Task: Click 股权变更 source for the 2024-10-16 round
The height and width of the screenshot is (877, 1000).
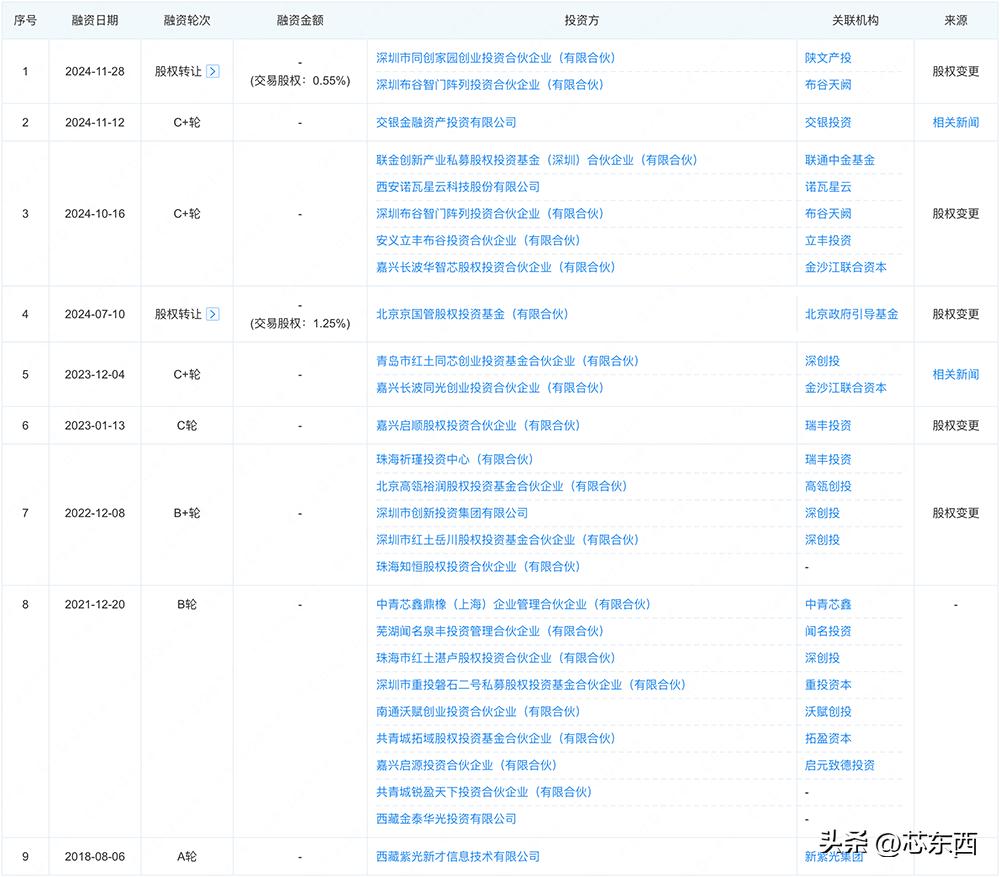Action: (x=955, y=213)
